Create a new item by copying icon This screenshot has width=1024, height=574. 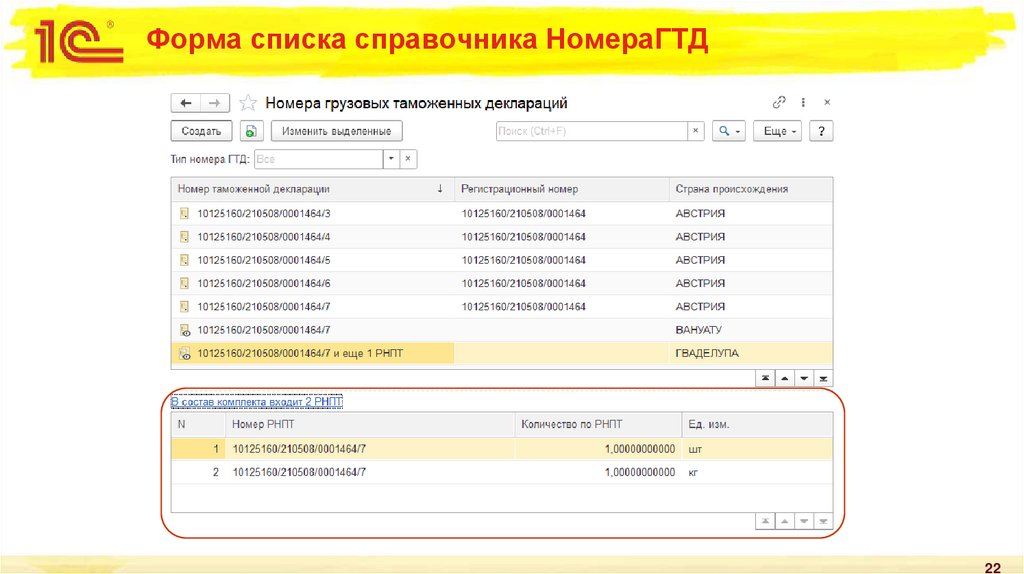coord(251,131)
